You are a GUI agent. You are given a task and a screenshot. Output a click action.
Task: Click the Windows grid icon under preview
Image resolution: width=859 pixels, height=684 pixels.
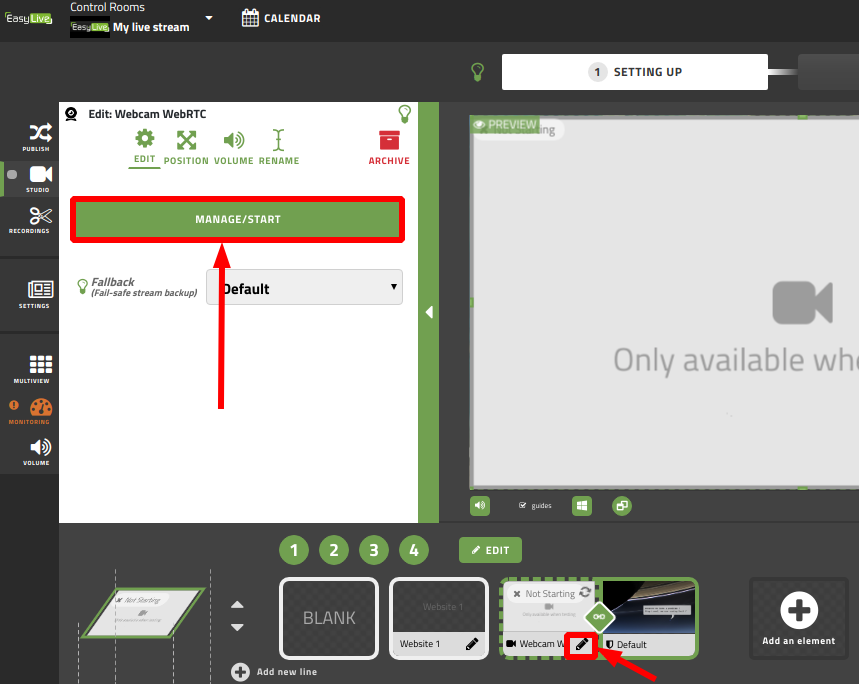(x=582, y=505)
